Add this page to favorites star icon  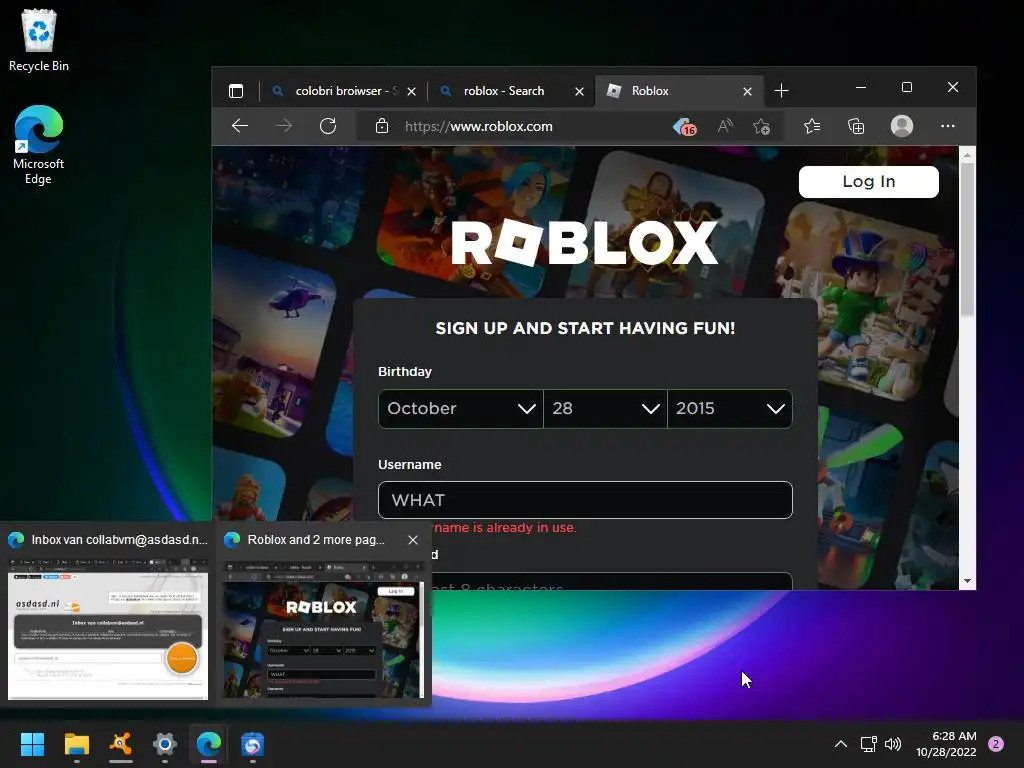[761, 126]
